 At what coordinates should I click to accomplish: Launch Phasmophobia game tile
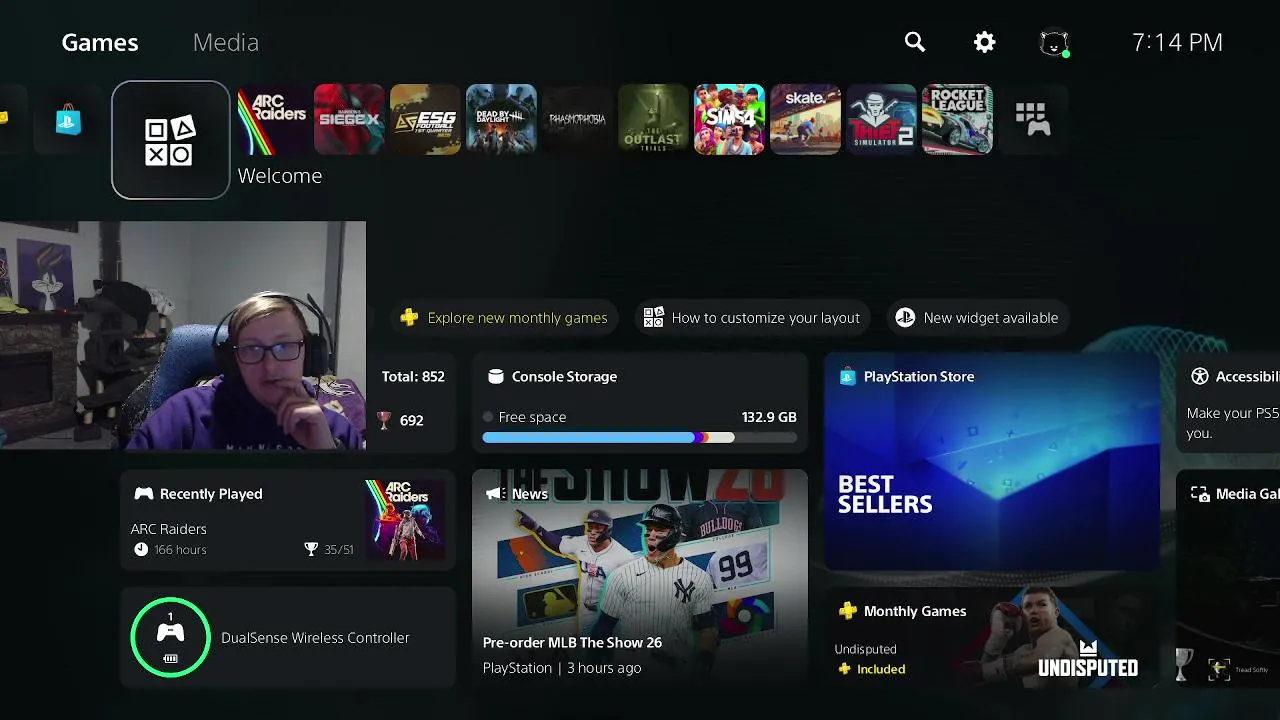click(x=577, y=120)
